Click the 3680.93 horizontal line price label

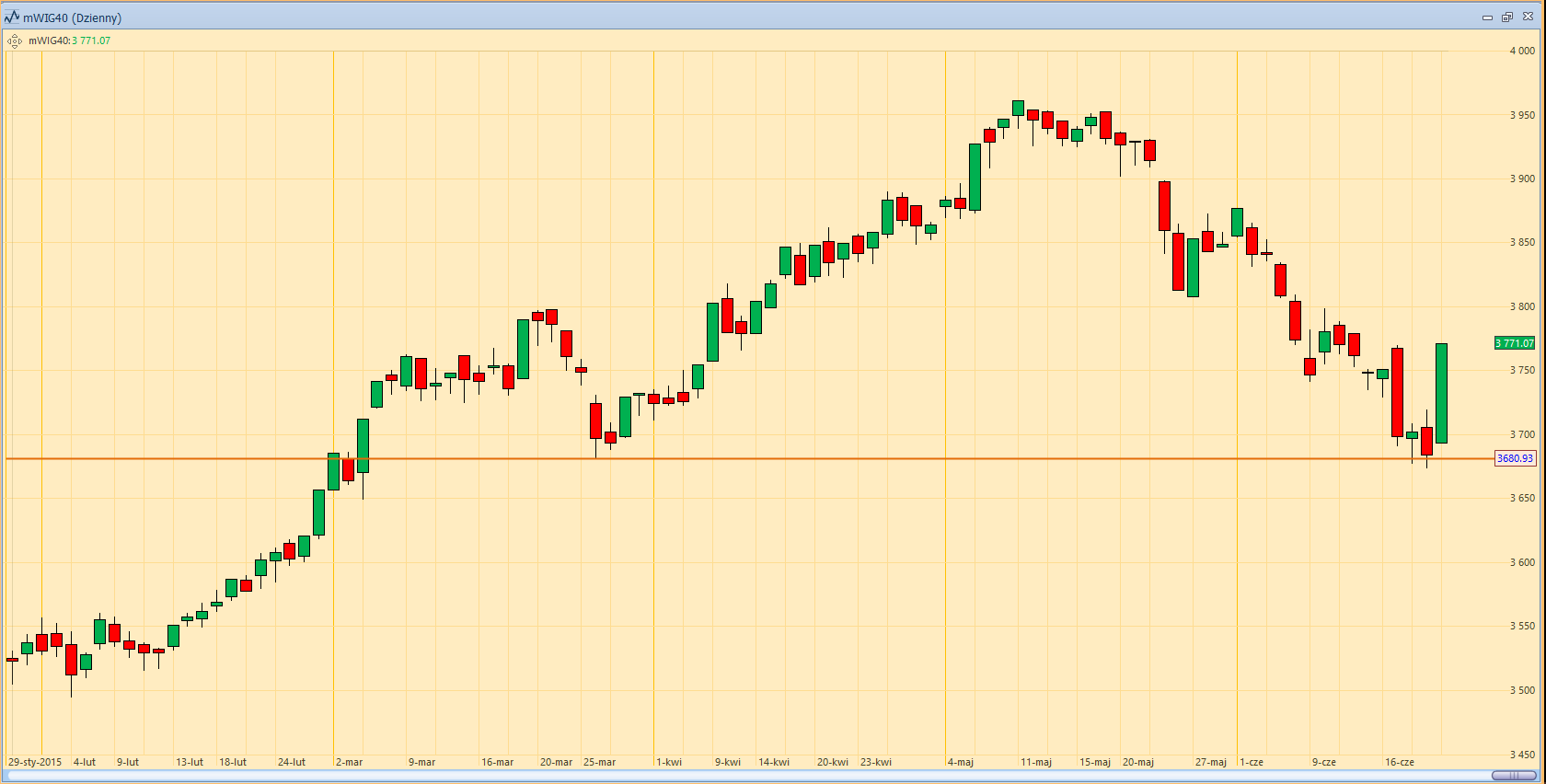click(x=1515, y=458)
